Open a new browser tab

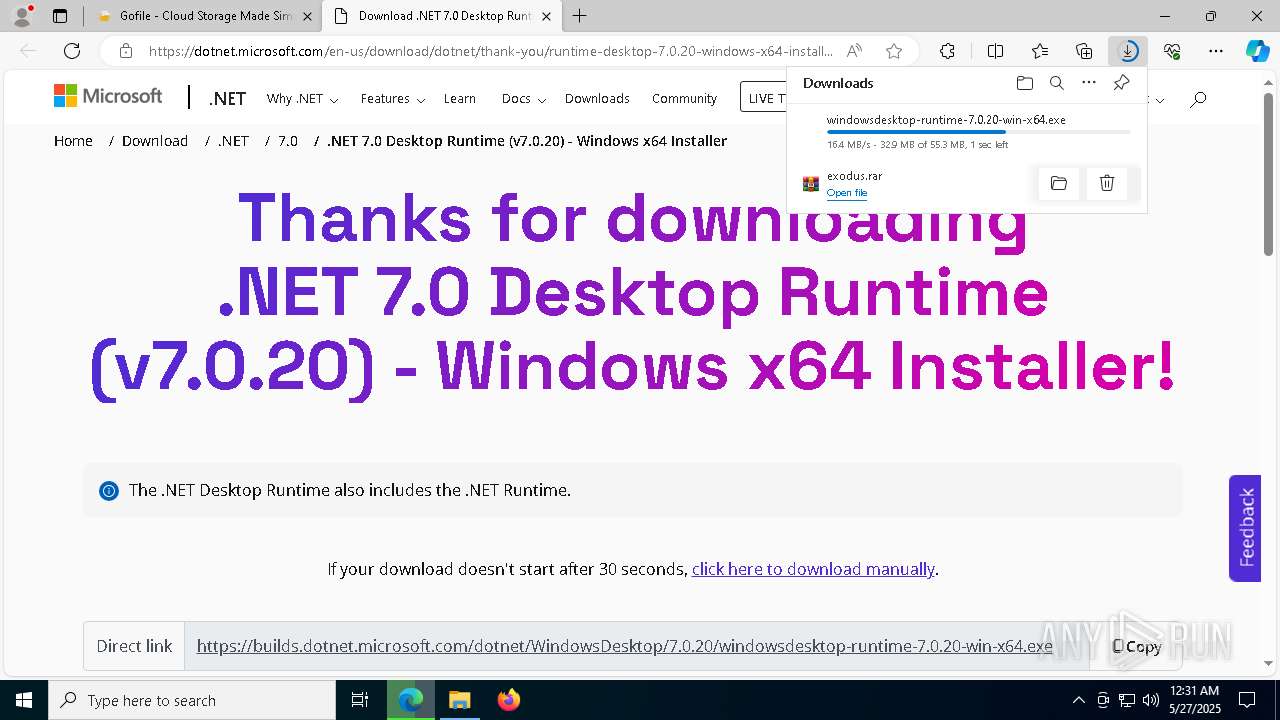pyautogui.click(x=579, y=16)
